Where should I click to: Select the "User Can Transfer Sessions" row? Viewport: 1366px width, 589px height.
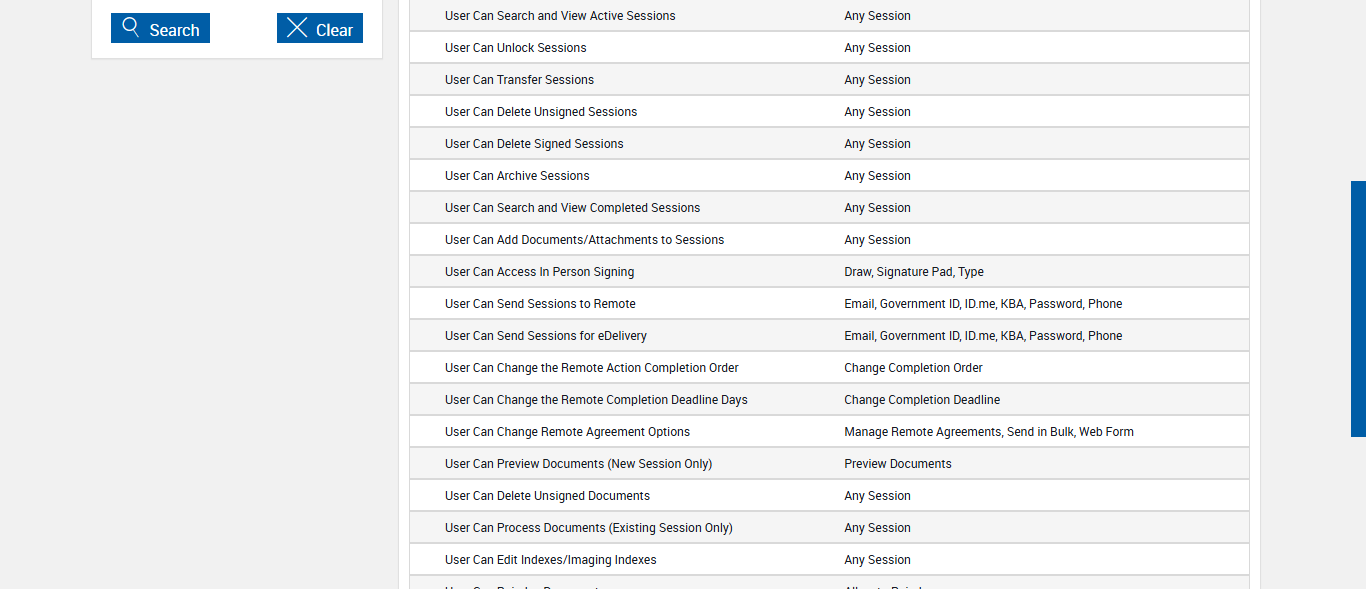click(519, 80)
